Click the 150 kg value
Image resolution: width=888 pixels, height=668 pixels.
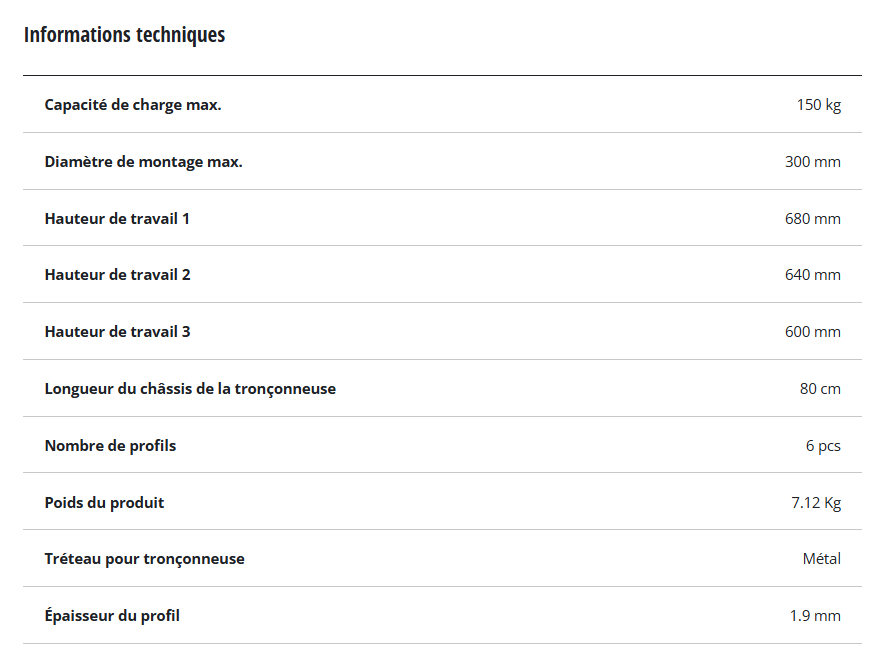(818, 105)
